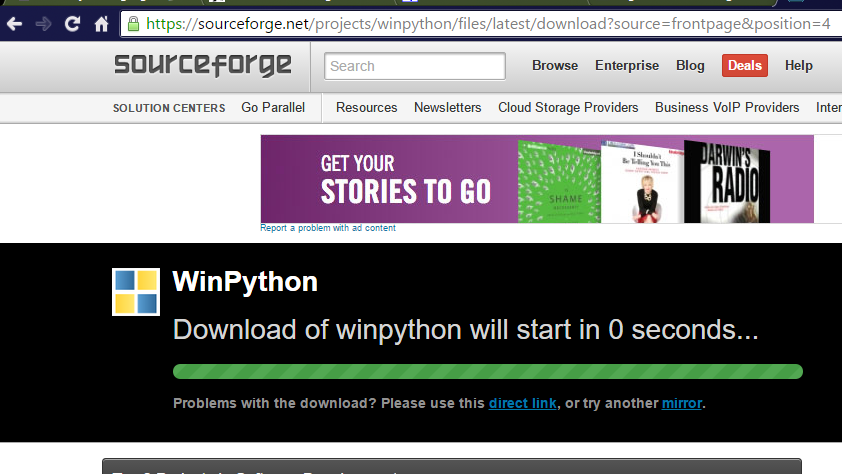842x474 pixels.
Task: Click the direct link for download
Action: 522,403
